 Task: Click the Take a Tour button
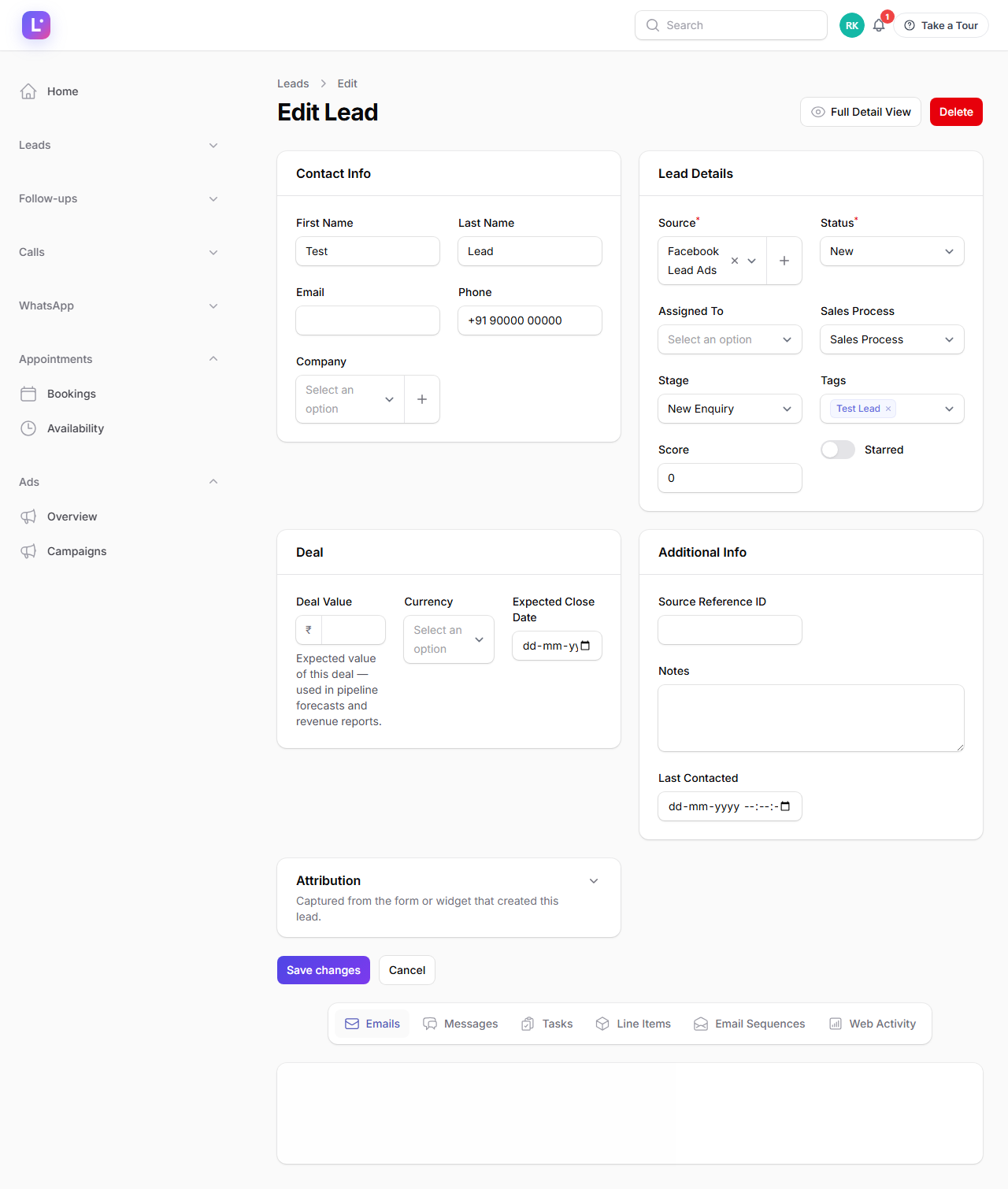[x=941, y=25]
